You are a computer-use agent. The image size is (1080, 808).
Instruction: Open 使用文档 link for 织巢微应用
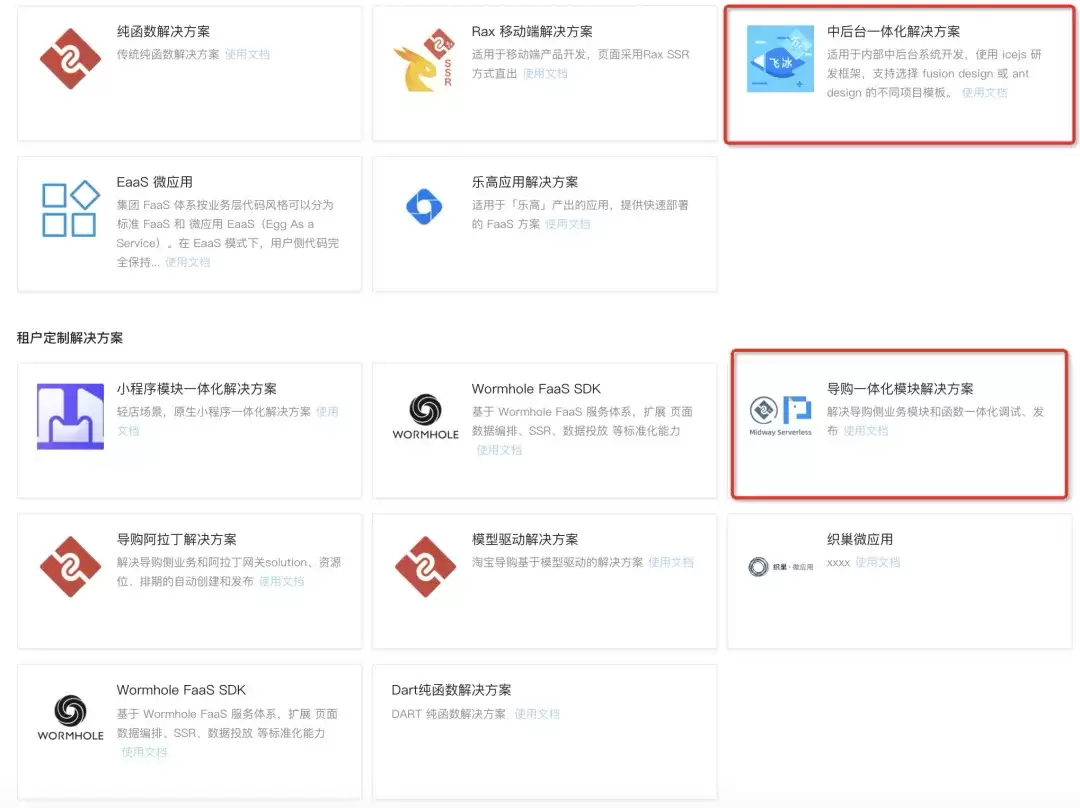point(878,563)
